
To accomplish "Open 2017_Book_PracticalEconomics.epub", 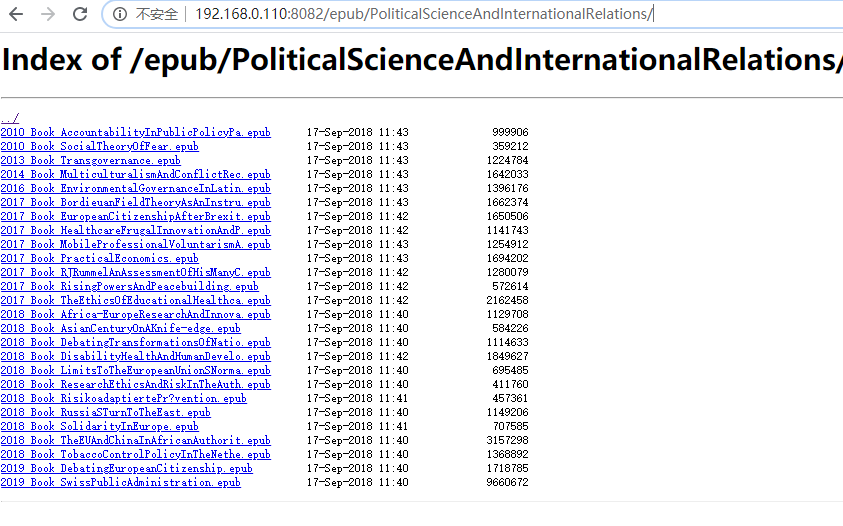I will 99,258.
